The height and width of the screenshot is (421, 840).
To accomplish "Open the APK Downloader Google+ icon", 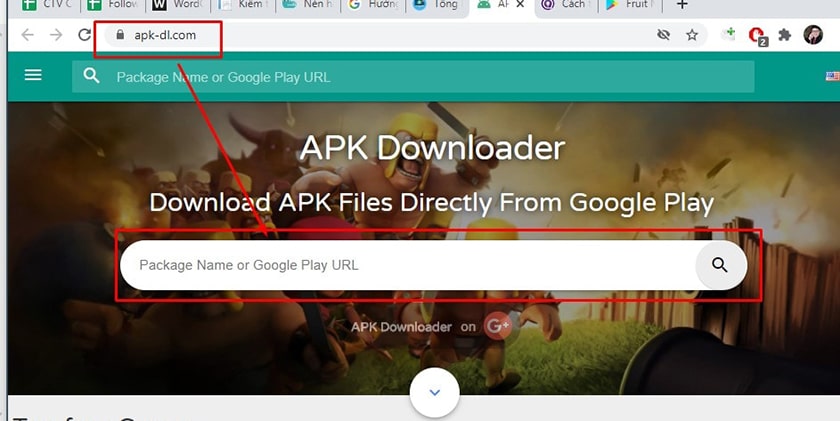I will pos(498,326).
